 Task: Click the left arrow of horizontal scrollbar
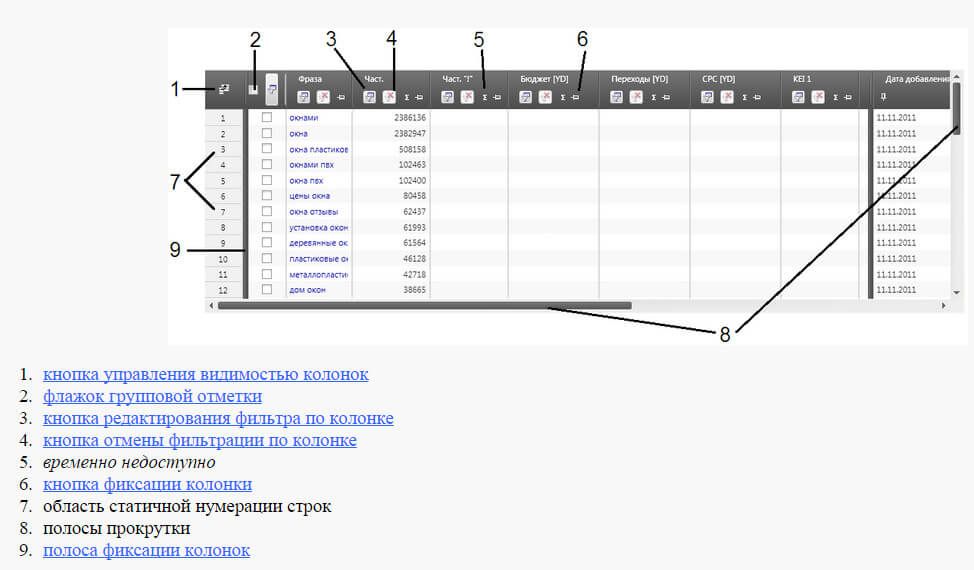pos(211,305)
